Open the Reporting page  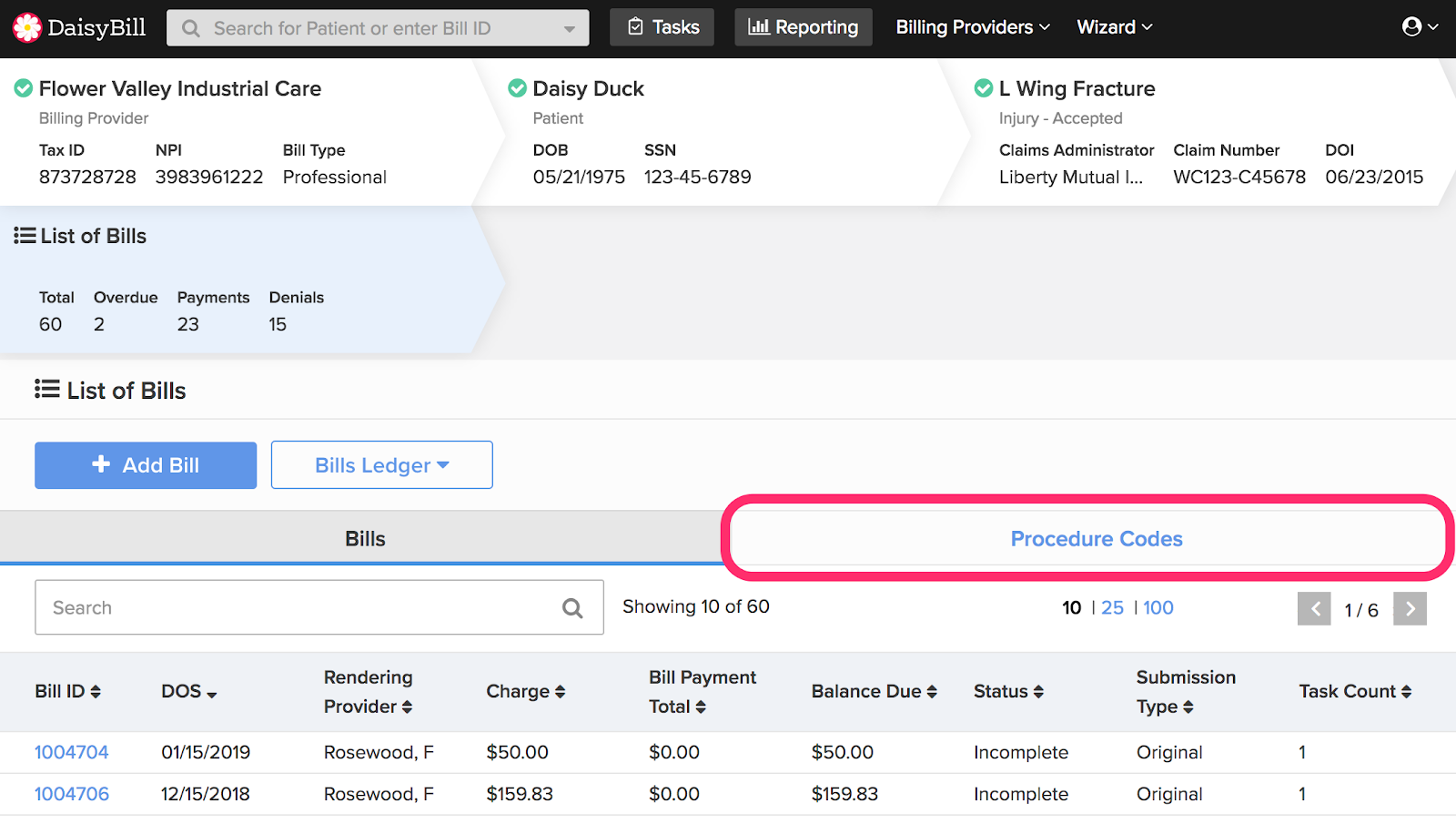click(804, 27)
